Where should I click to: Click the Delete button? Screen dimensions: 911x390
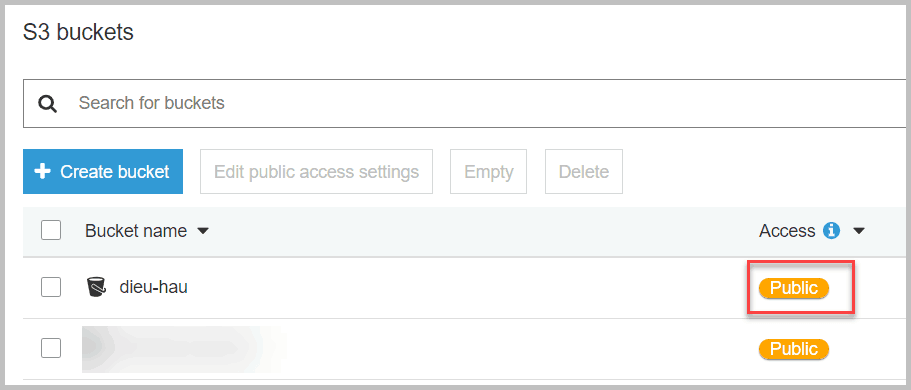pyautogui.click(x=583, y=171)
